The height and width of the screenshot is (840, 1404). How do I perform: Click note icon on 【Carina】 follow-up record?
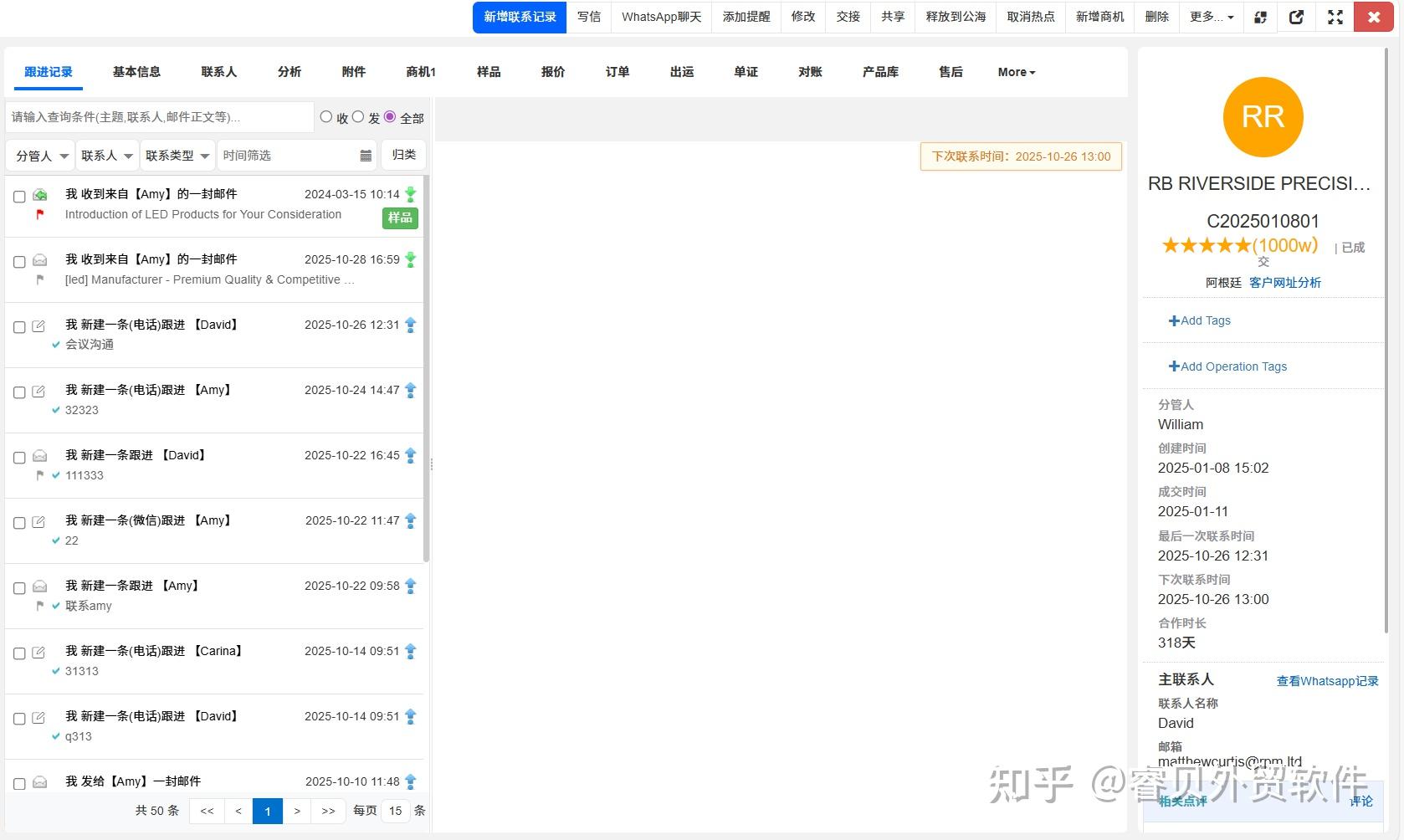[x=38, y=652]
